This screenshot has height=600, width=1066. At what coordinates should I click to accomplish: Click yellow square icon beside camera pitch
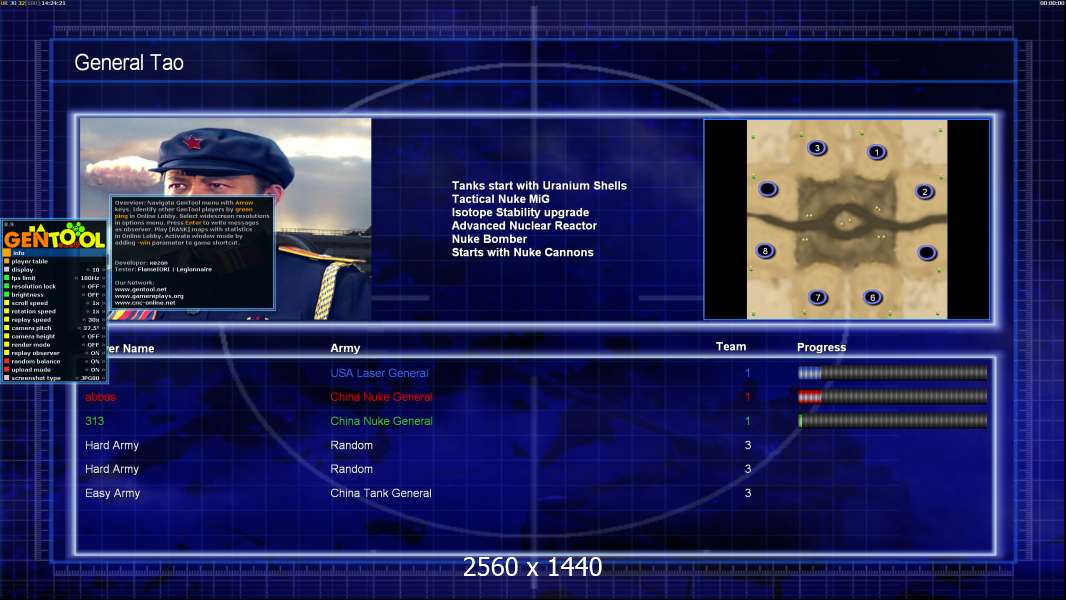[x=7, y=328]
